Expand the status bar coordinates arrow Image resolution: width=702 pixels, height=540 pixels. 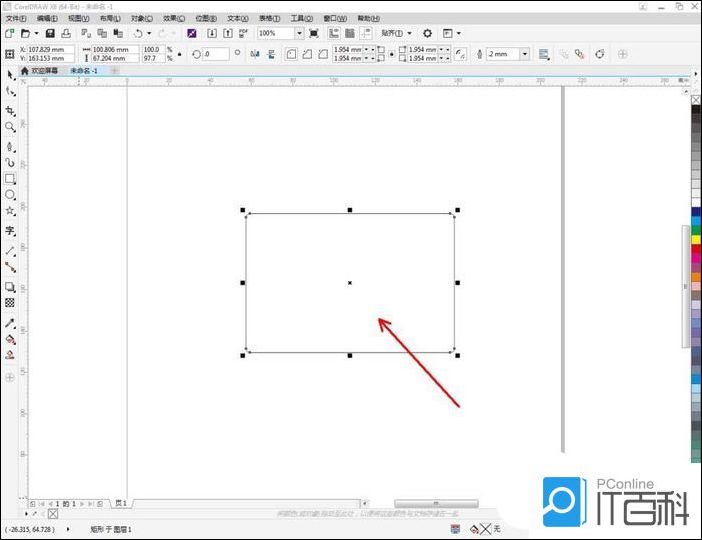tap(68, 529)
